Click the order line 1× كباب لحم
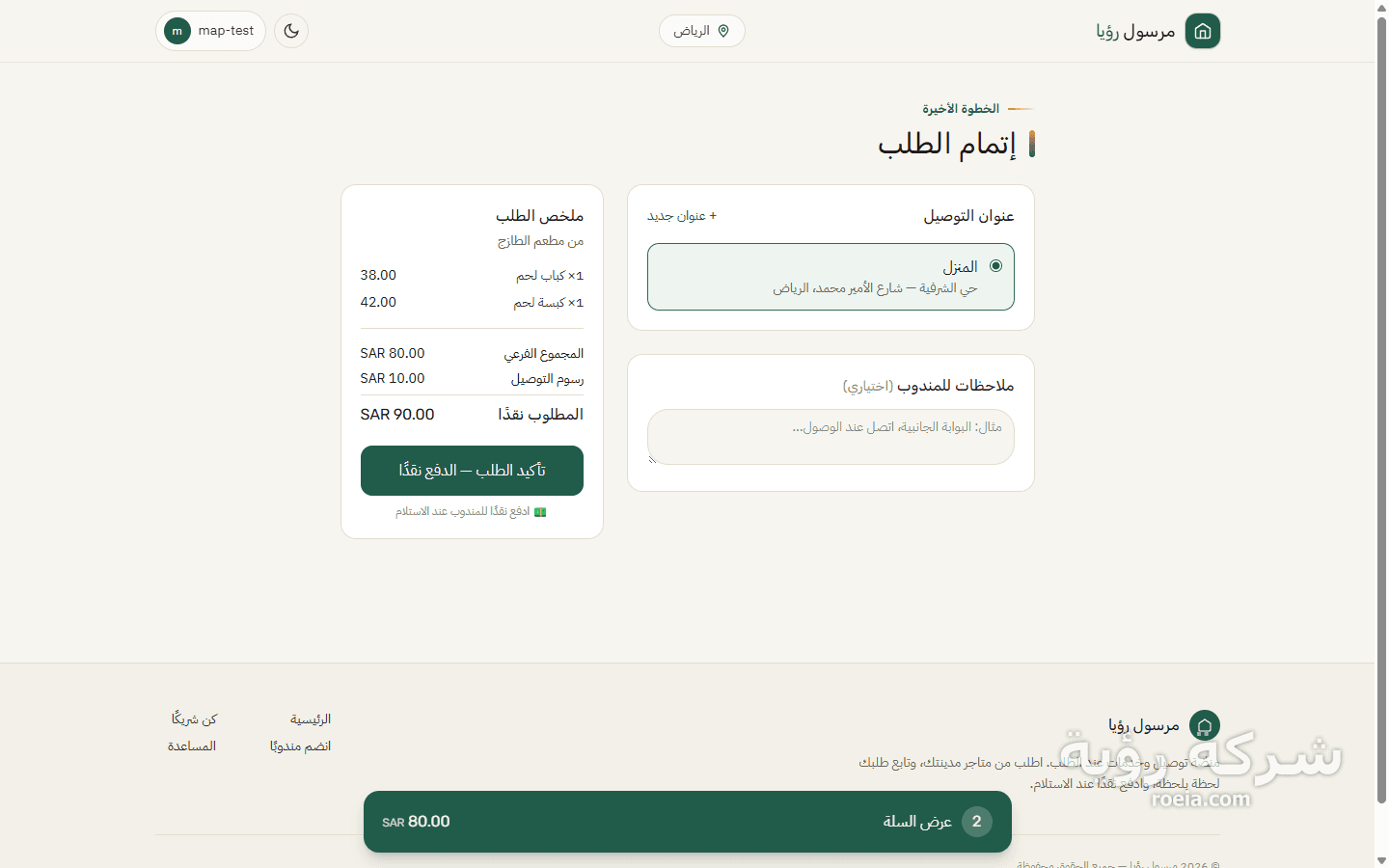The height and width of the screenshot is (868, 1389). coord(550,276)
